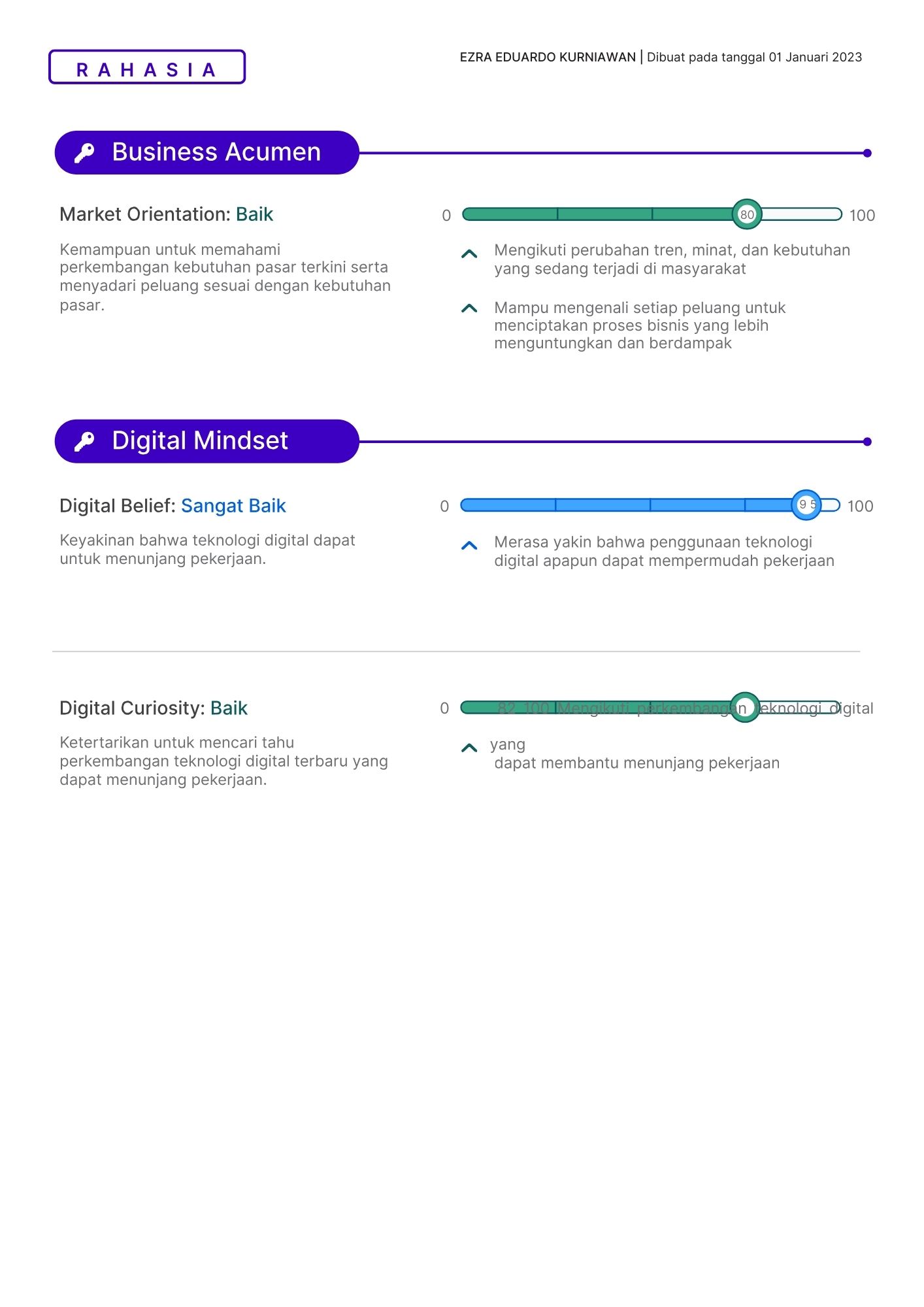This screenshot has width=924, height=1307.
Task: Click the chevron beside 'Mengikuti perubahan tren'
Action: pyautogui.click(x=469, y=254)
